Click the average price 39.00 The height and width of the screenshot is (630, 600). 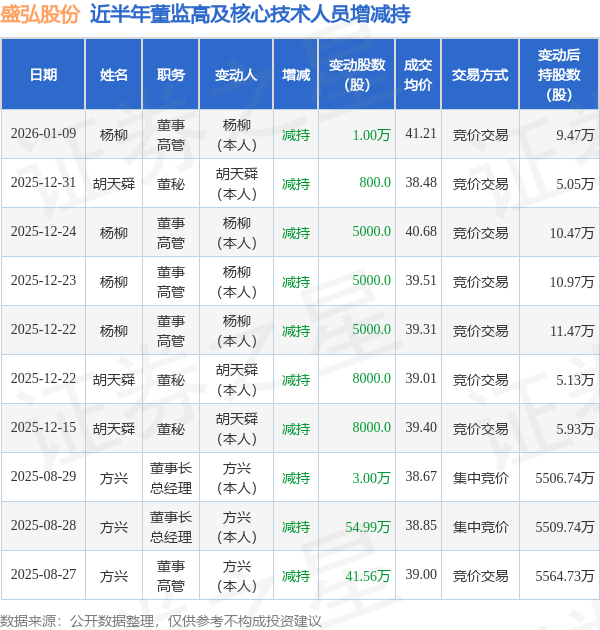pyautogui.click(x=421, y=574)
